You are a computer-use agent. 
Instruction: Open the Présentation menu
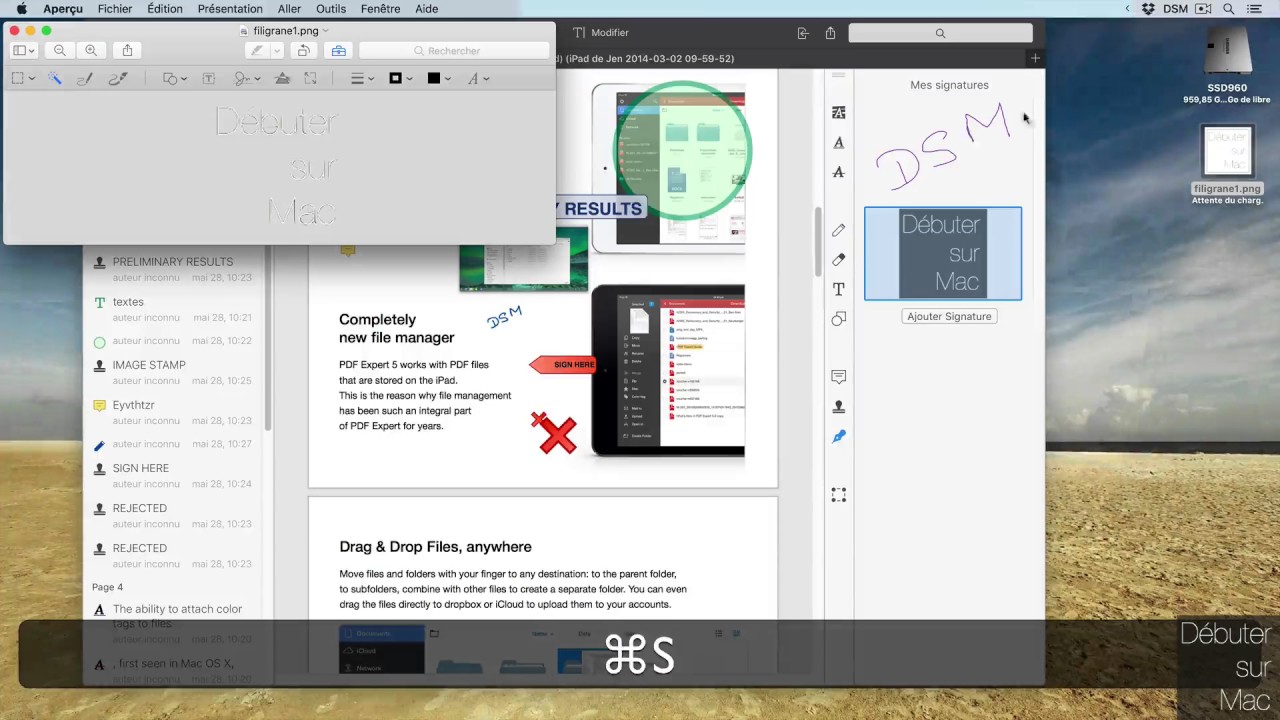[230, 9]
